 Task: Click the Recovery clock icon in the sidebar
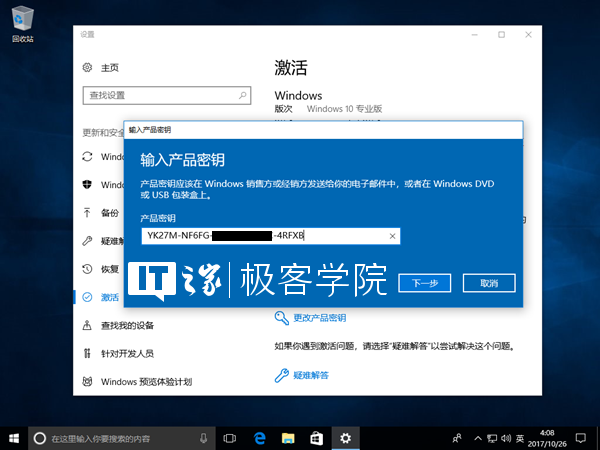(x=87, y=269)
